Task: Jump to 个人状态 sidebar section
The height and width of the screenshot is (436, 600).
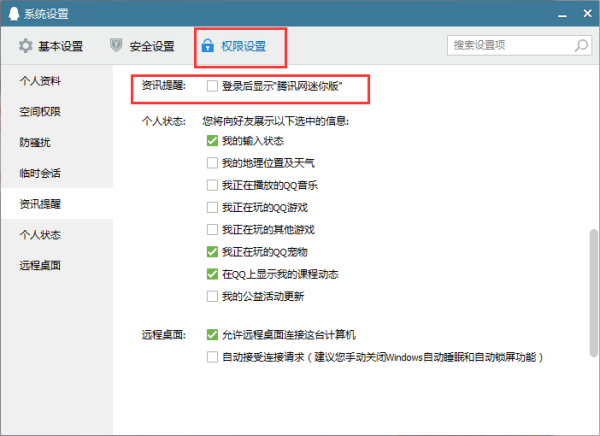Action: (40, 235)
